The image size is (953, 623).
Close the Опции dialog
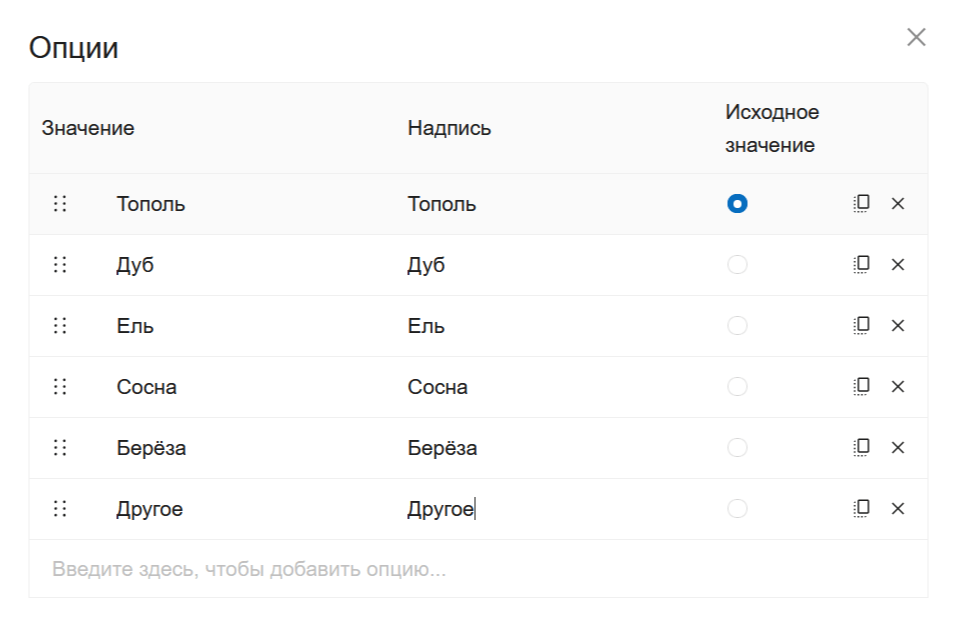(917, 38)
